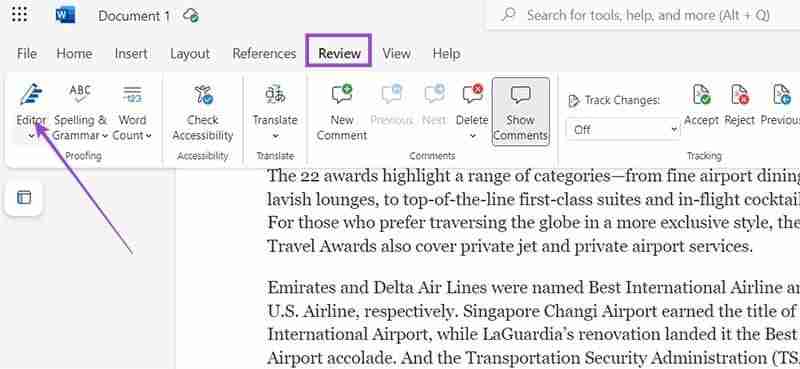Click the cloud saved status icon

pos(191,15)
